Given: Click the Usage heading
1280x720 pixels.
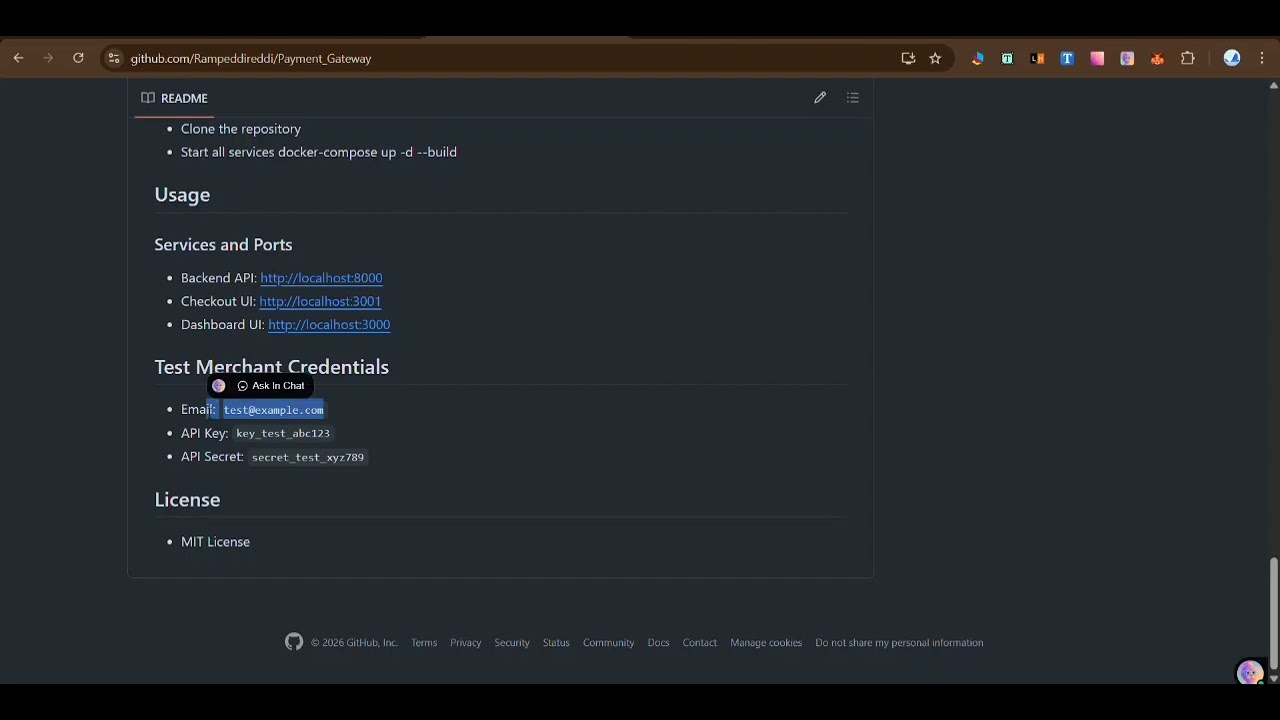Looking at the screenshot, I should 182,195.
